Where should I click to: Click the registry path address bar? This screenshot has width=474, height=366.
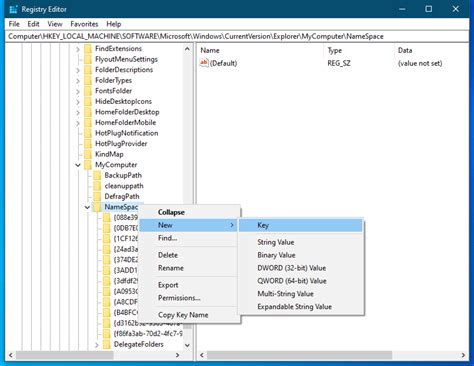click(x=237, y=36)
